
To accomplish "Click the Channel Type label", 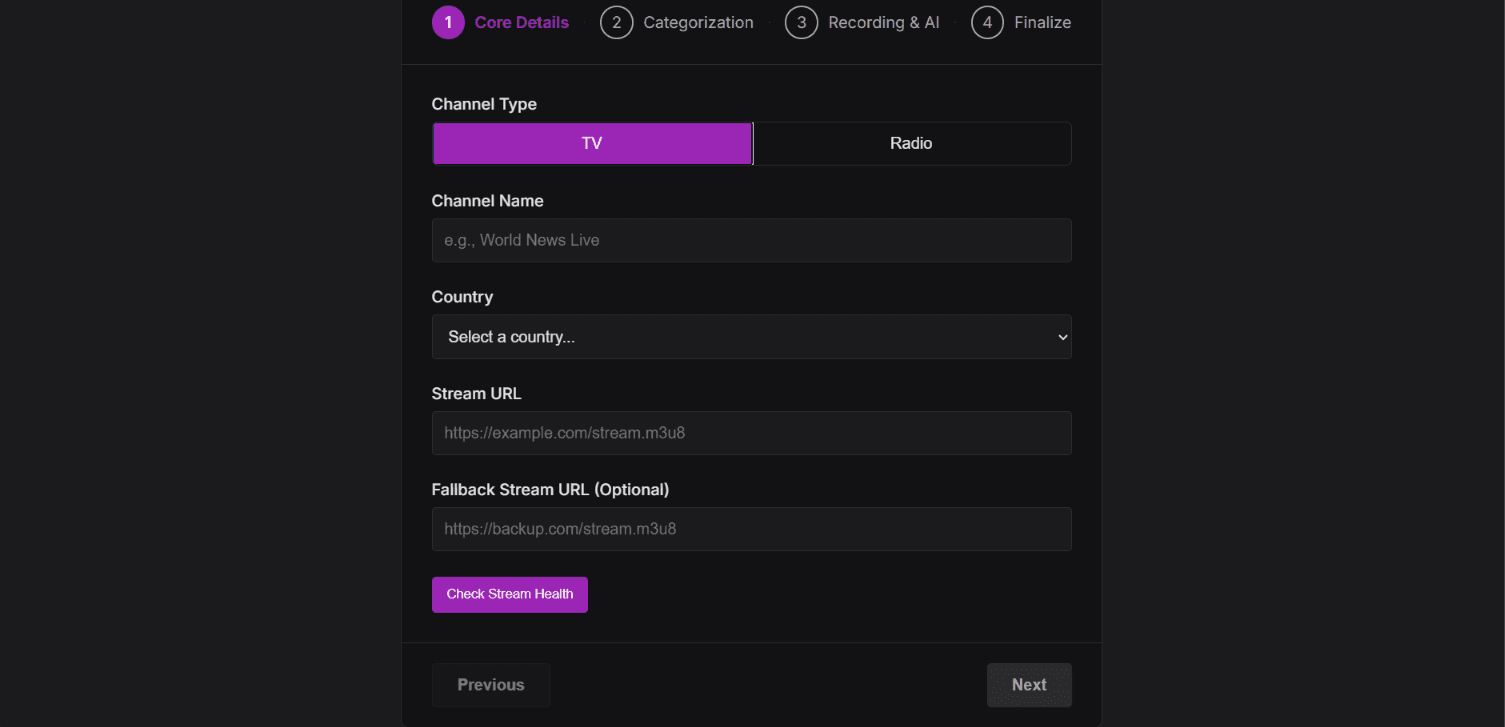I will (484, 104).
